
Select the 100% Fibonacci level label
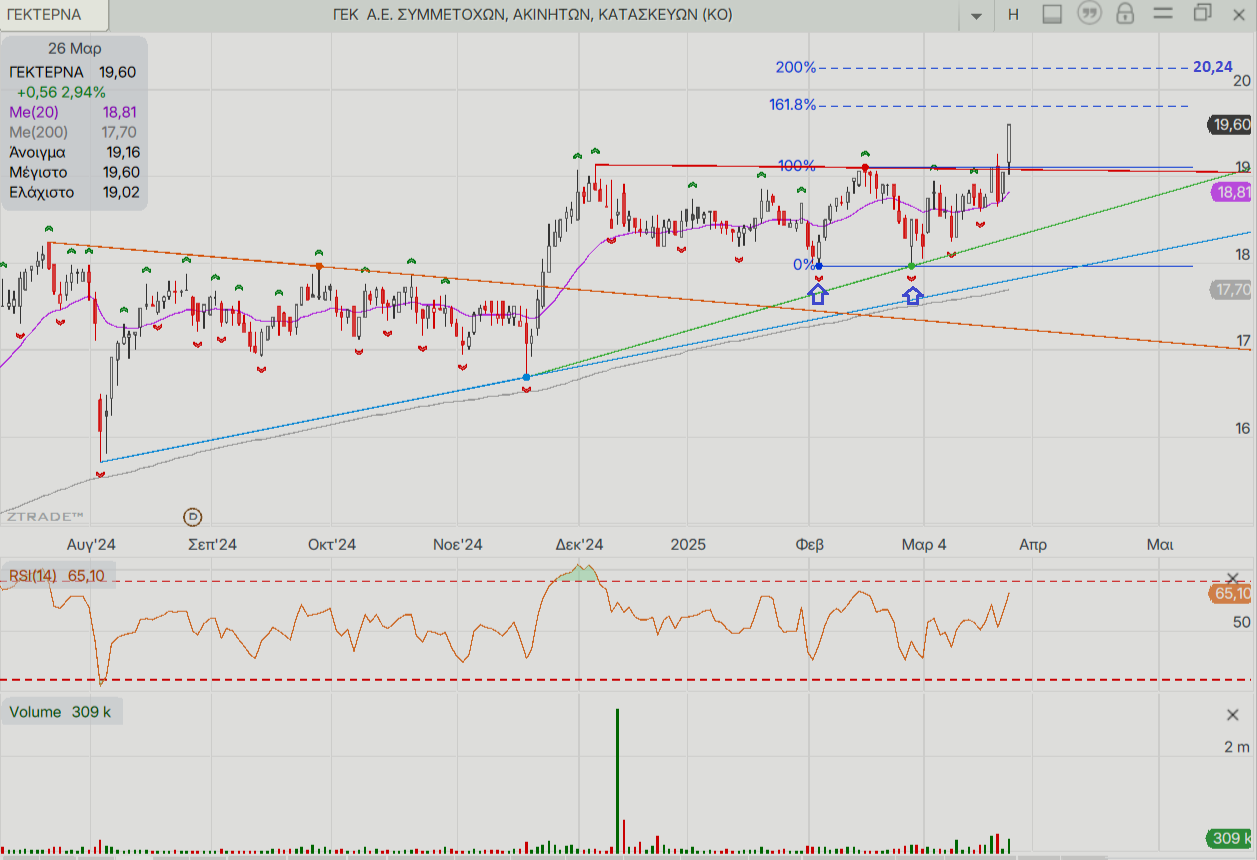tap(797, 166)
